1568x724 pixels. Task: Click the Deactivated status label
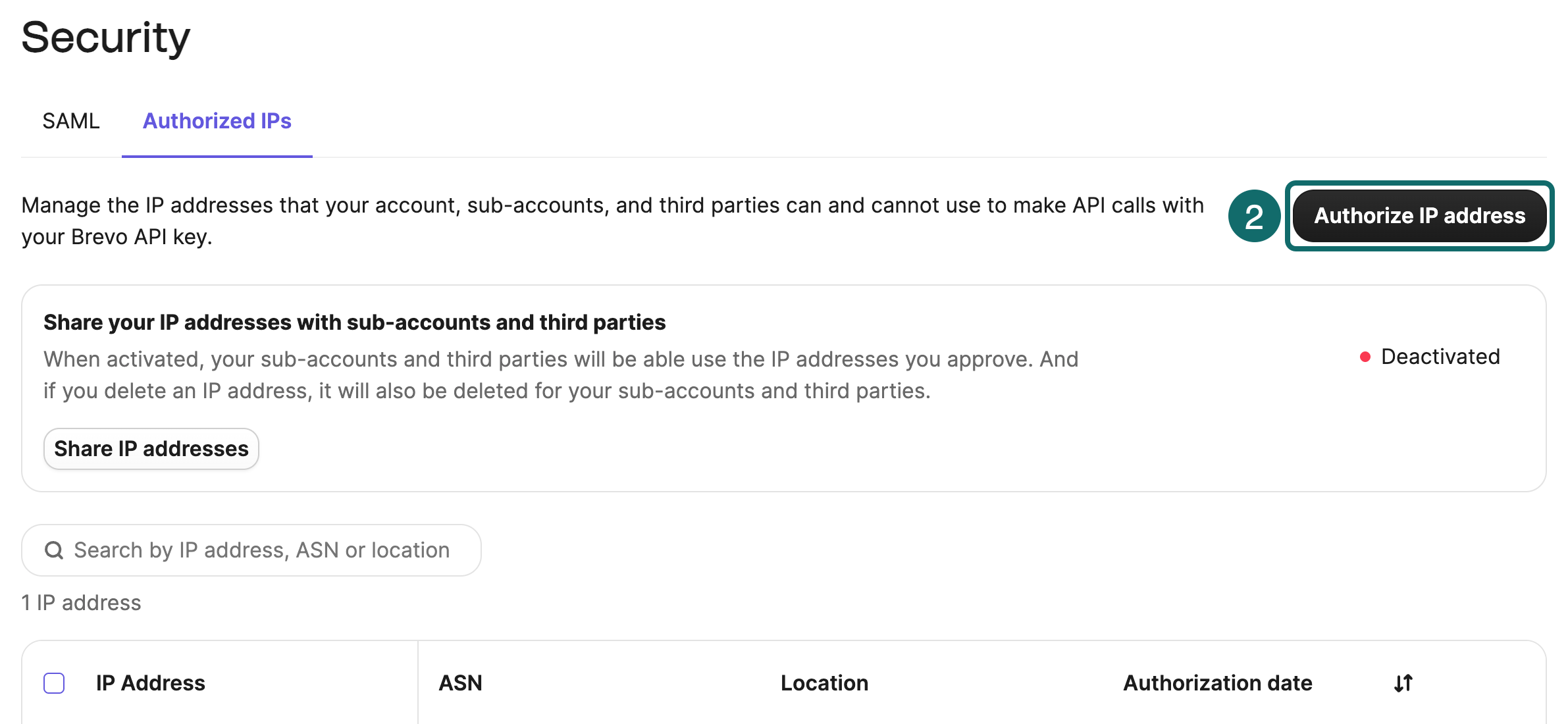(1440, 357)
